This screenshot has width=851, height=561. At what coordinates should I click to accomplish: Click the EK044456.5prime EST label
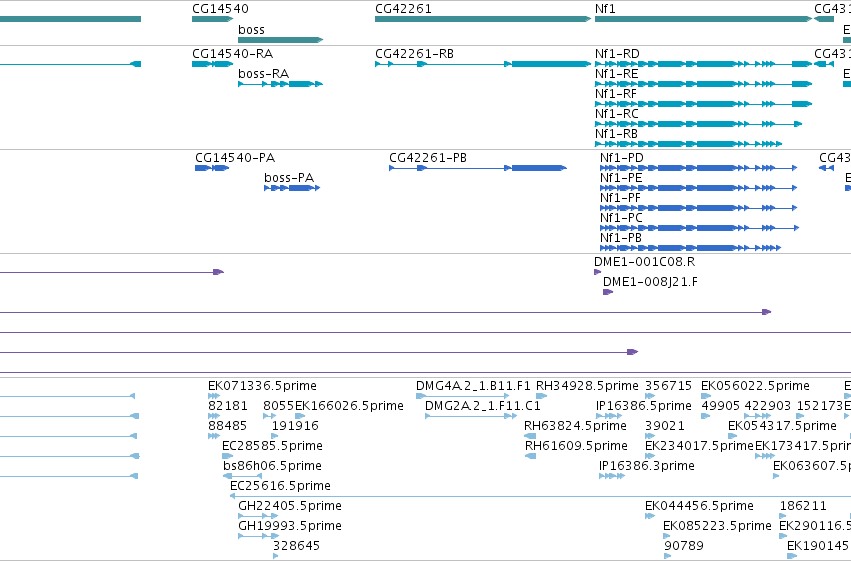pyautogui.click(x=700, y=506)
